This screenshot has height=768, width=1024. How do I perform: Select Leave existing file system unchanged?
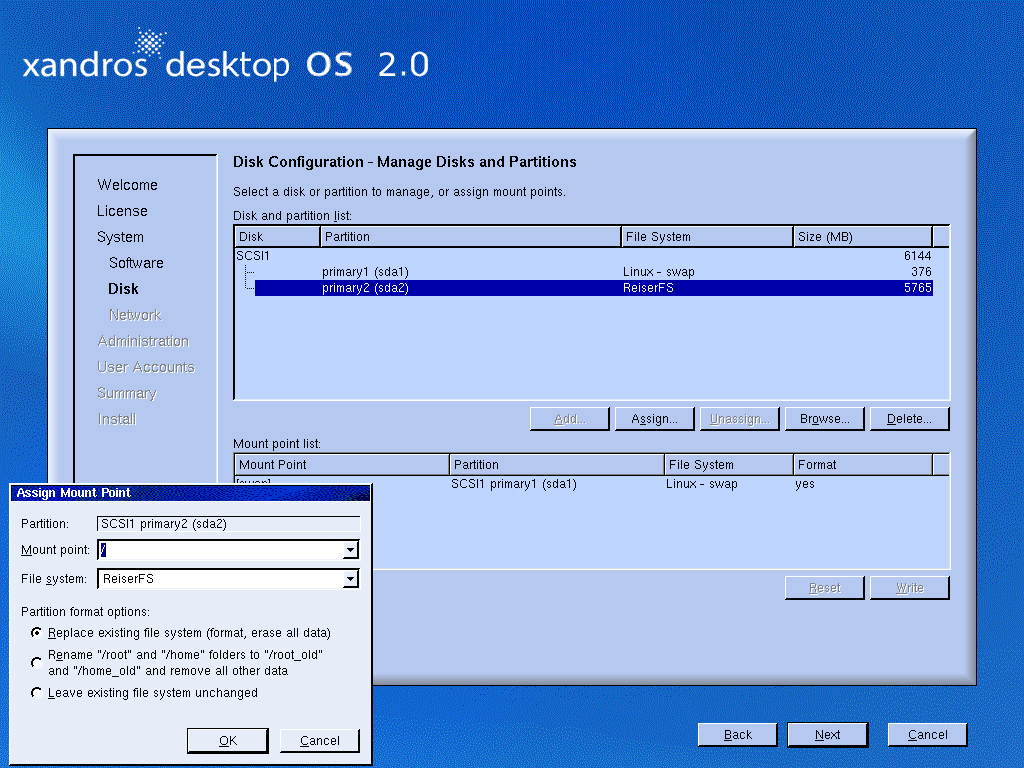tap(37, 693)
